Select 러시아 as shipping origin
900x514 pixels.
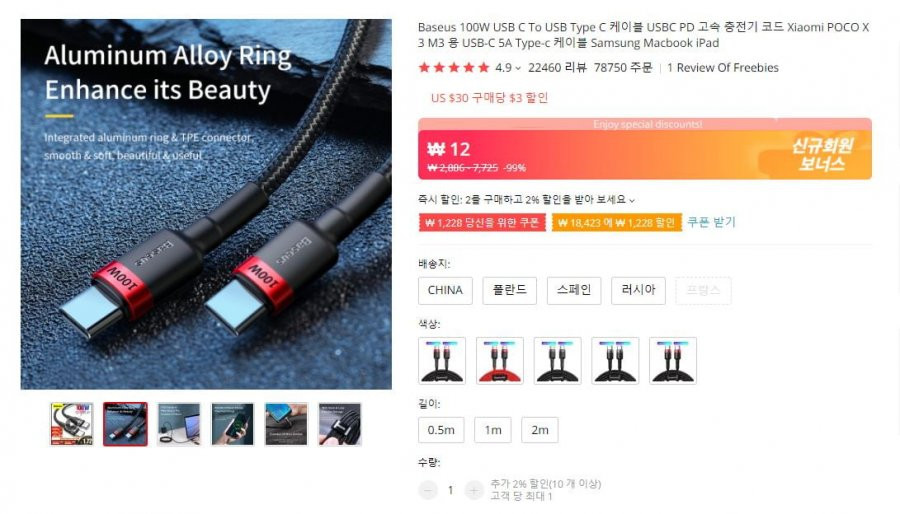(x=638, y=290)
